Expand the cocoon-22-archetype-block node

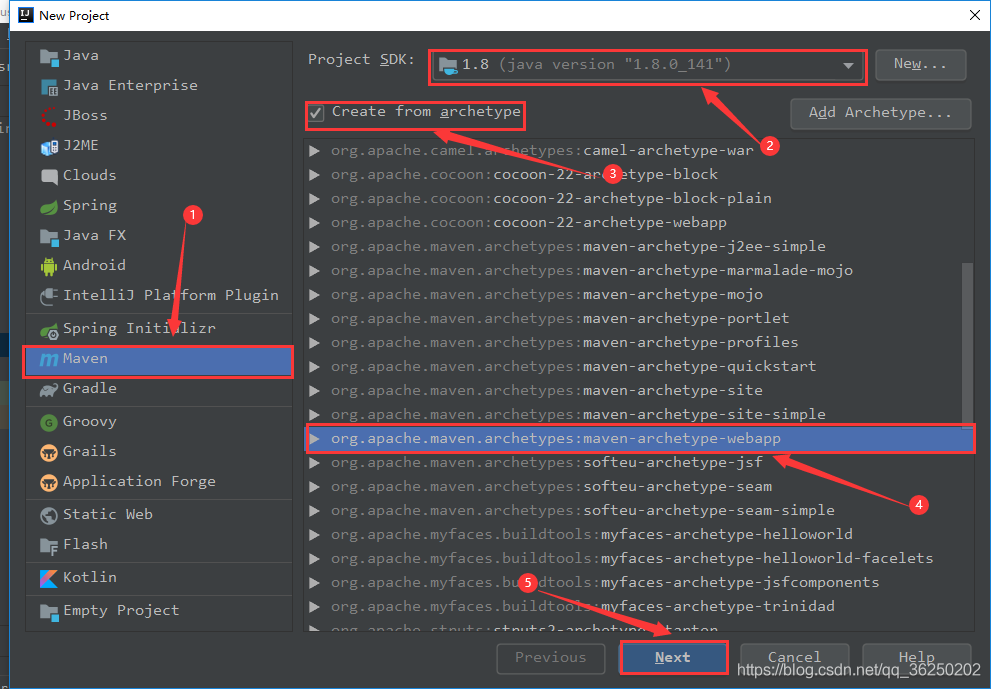[x=314, y=175]
